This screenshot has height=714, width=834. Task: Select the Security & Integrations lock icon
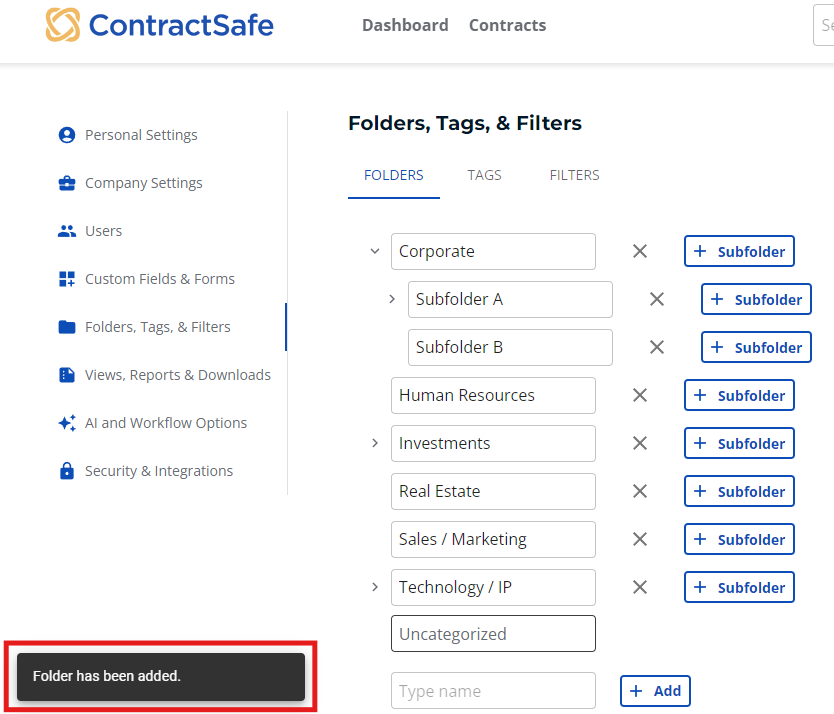(65, 470)
